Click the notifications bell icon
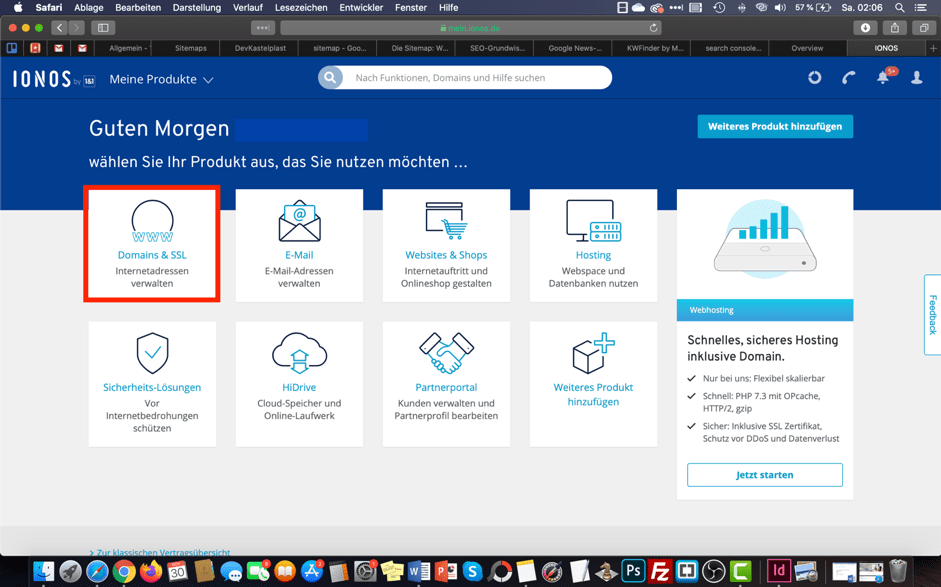This screenshot has width=941, height=587. point(883,78)
